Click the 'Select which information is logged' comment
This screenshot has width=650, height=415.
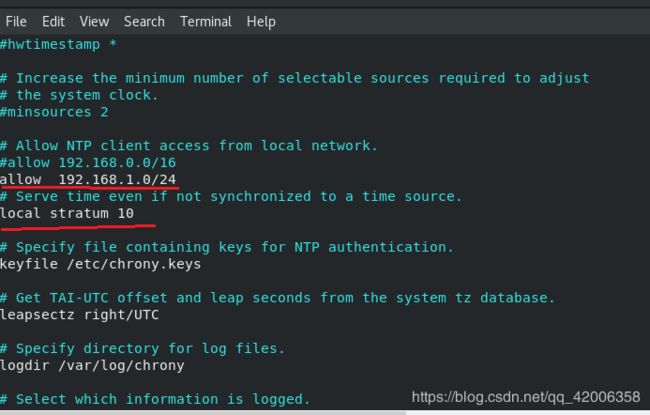pos(155,399)
